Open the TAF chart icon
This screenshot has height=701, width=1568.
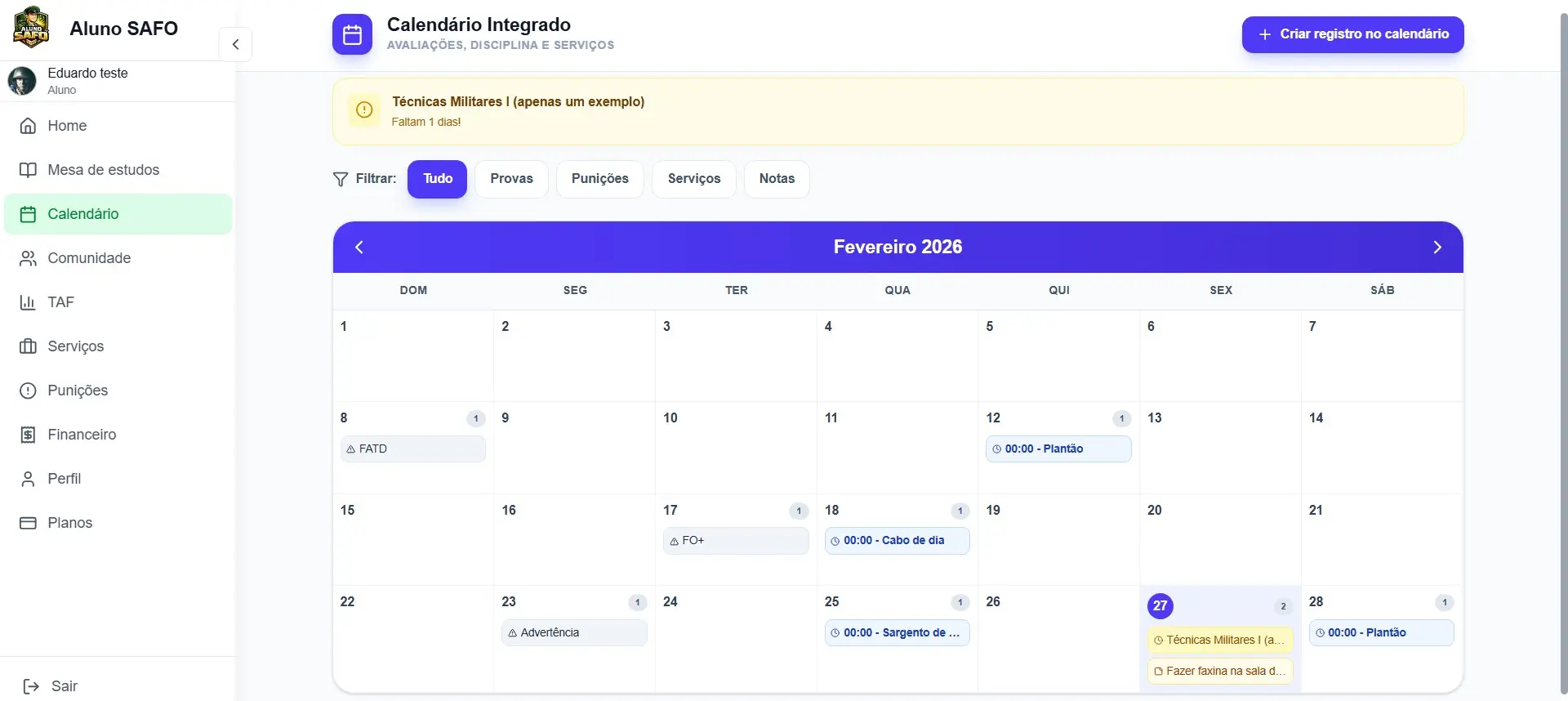pos(28,302)
